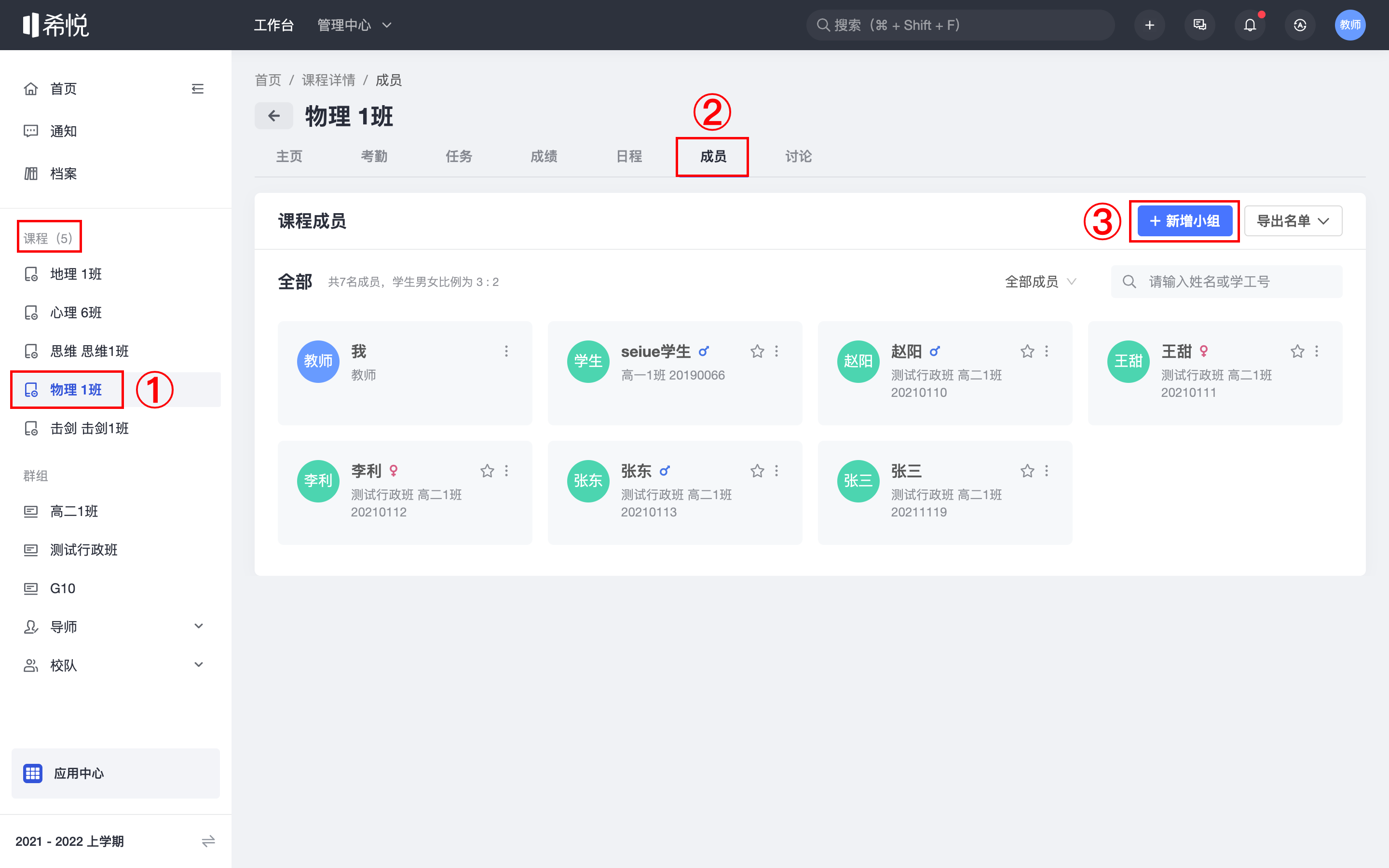1389x868 pixels.
Task: Switch to the 成绩 tab
Action: pyautogui.click(x=544, y=156)
